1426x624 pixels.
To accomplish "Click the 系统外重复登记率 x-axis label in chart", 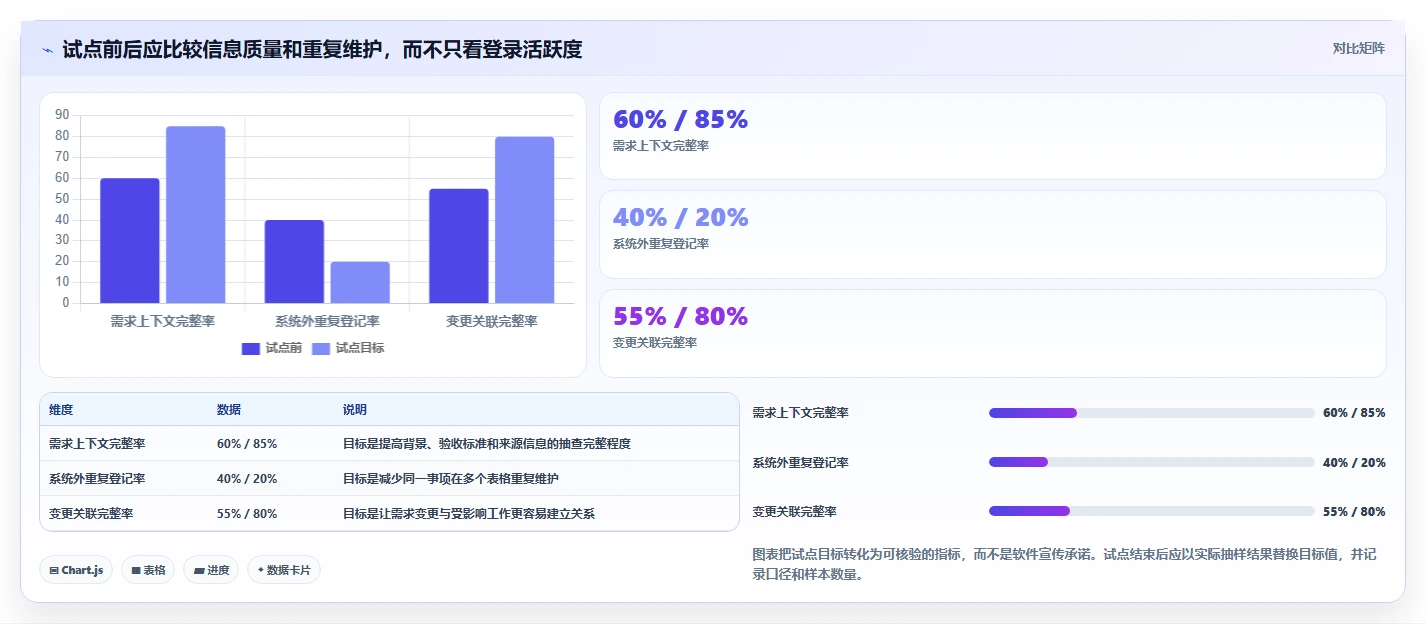I will (327, 321).
